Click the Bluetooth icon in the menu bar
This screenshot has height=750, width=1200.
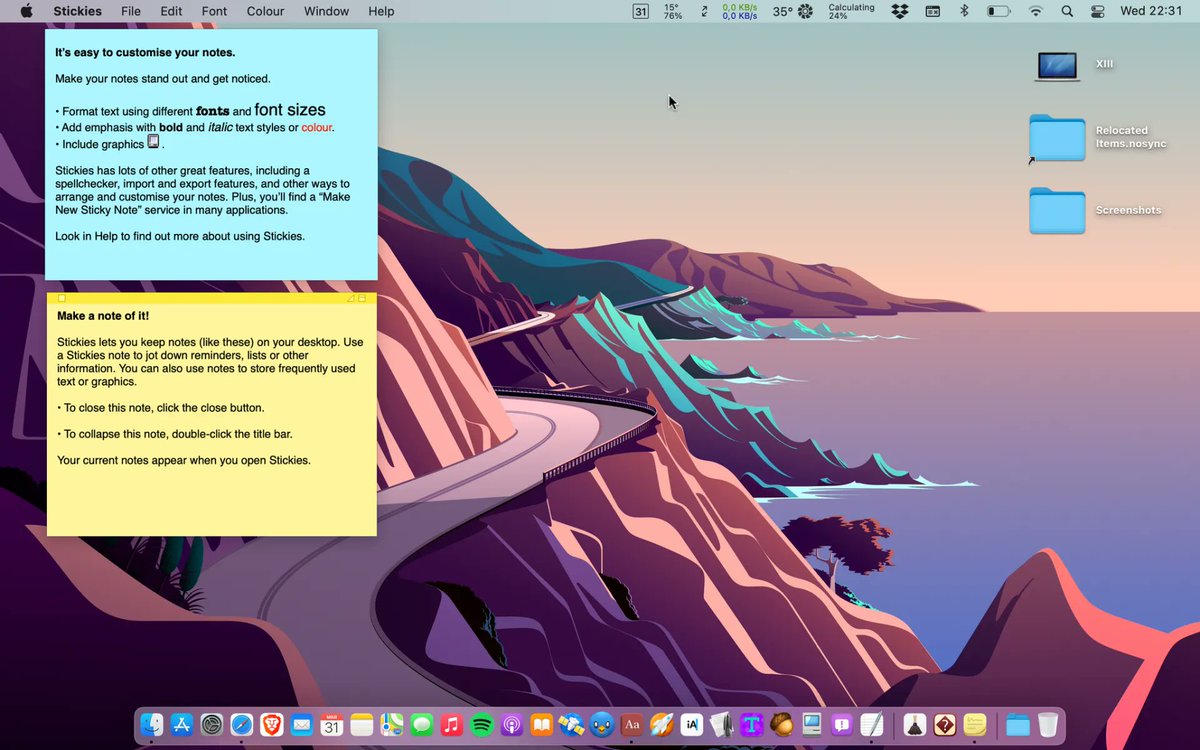(x=963, y=11)
